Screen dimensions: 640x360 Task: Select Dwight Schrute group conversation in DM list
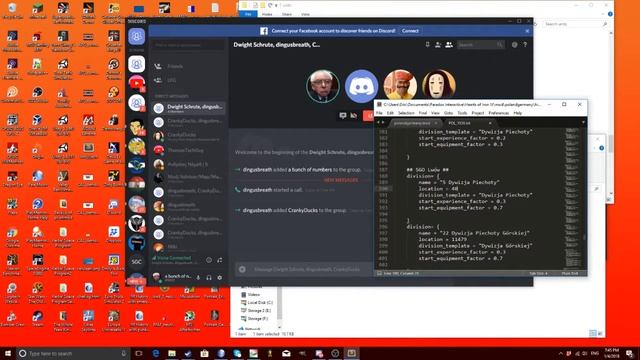189,108
